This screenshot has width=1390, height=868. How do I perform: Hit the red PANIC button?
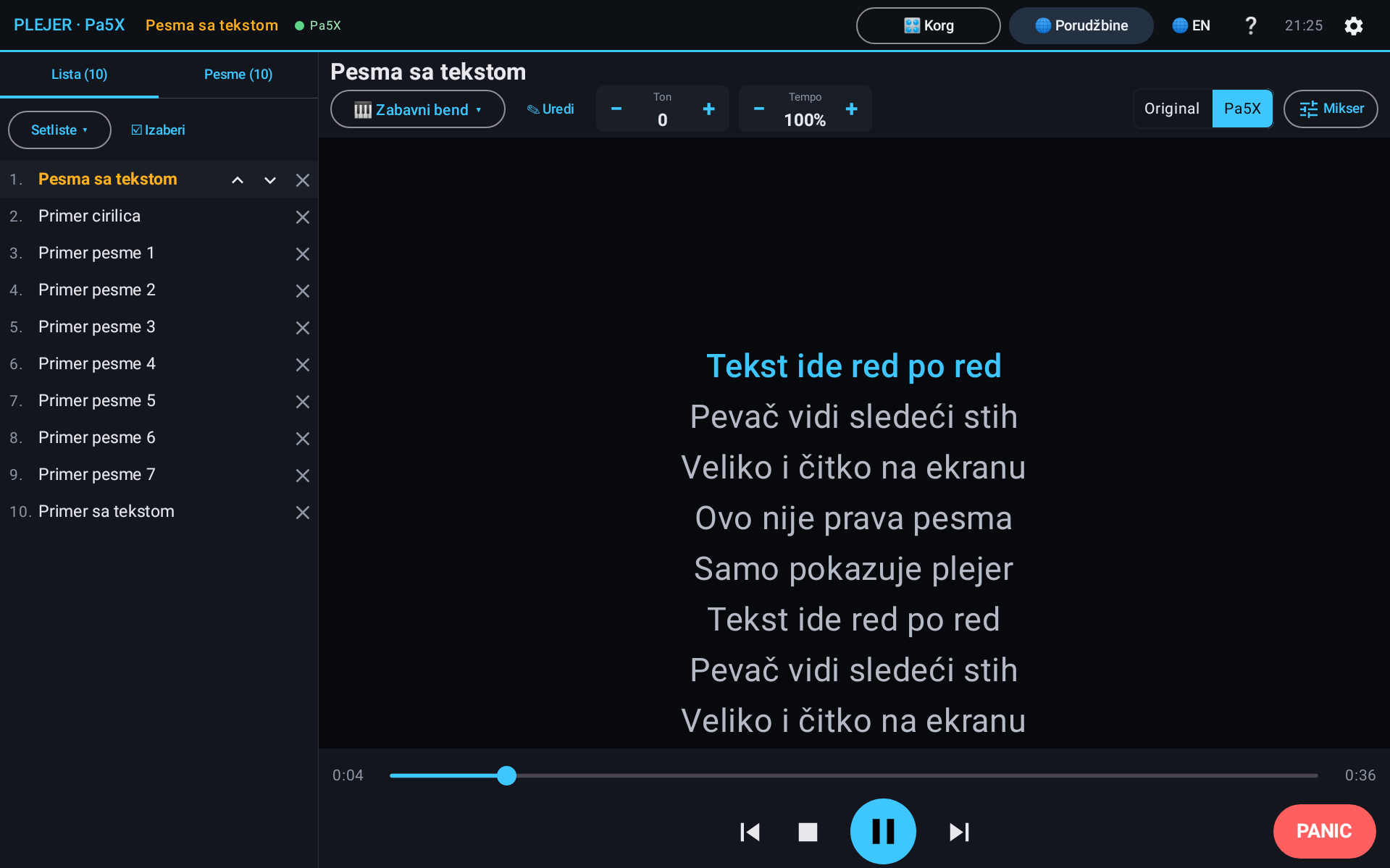pyautogui.click(x=1324, y=831)
